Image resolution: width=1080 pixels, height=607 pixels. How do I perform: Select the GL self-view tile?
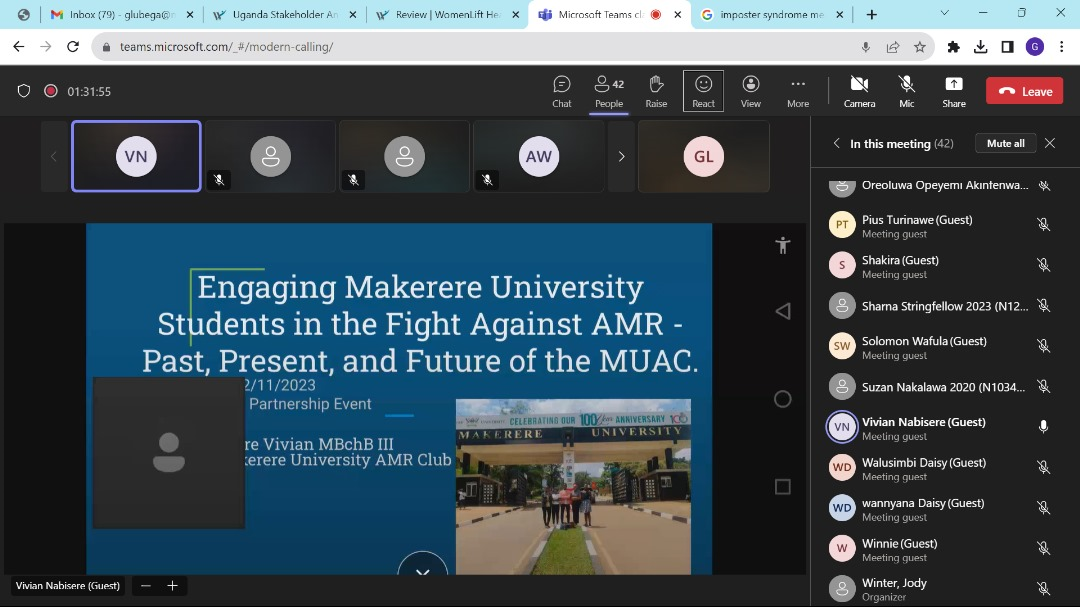[x=703, y=156]
